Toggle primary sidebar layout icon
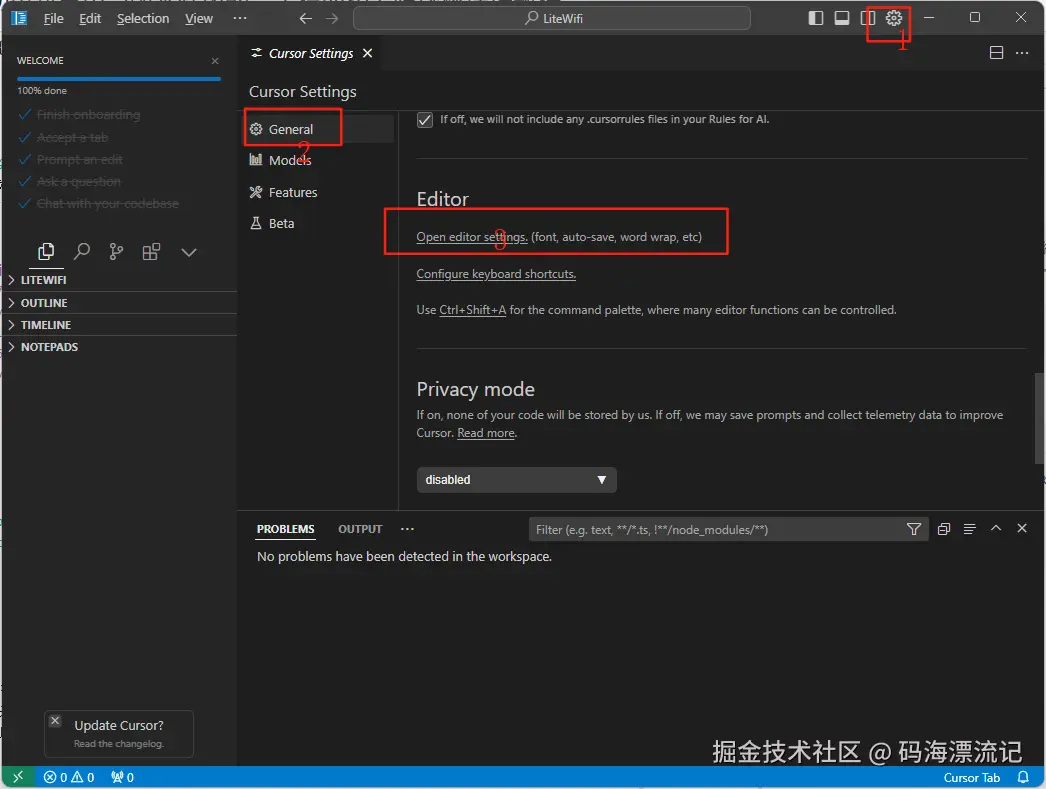This screenshot has width=1046, height=789. 815,18
